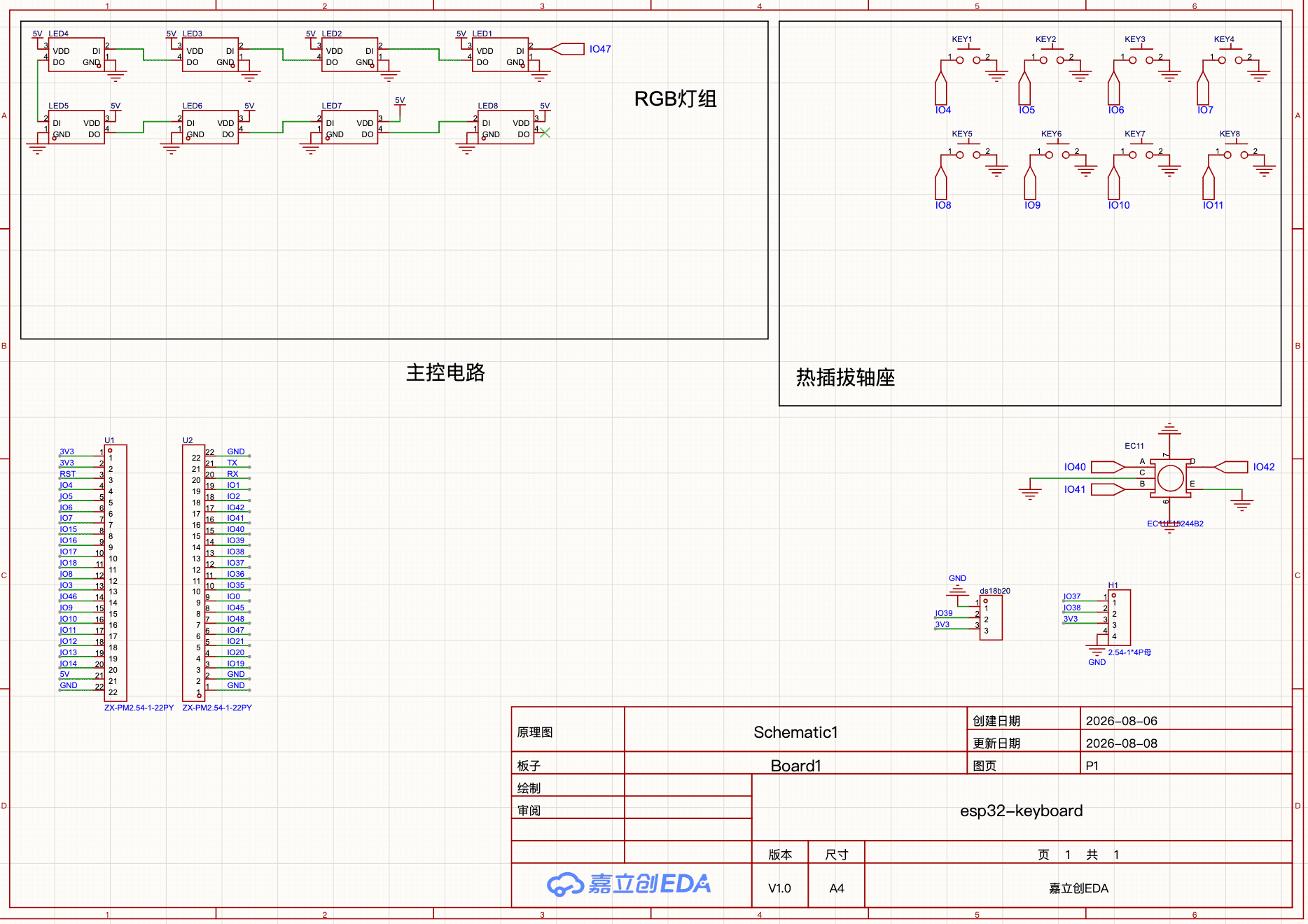Select the ds18b20 connector symbol
Viewport: 1308px width, 924px height.
991,618
